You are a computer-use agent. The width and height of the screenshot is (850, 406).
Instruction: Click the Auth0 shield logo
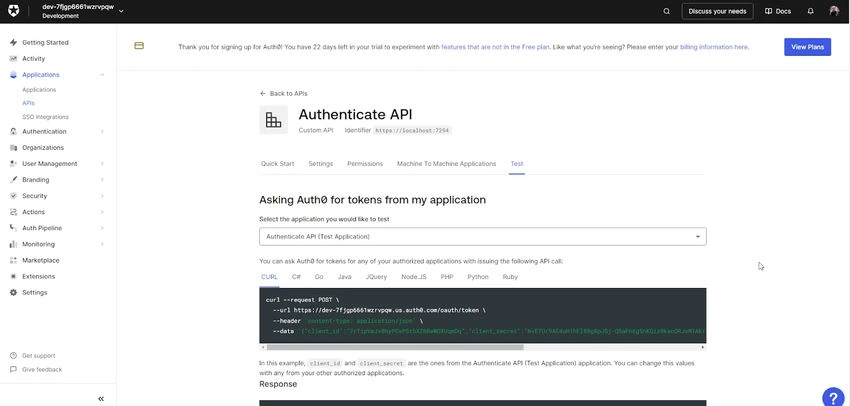coord(13,11)
